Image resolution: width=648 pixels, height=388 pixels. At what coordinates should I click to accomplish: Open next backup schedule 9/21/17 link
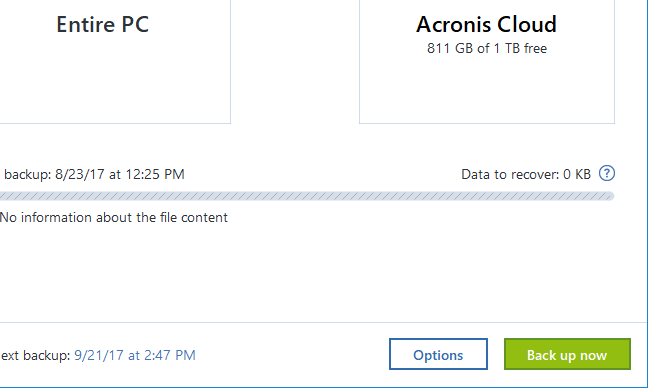(x=134, y=355)
